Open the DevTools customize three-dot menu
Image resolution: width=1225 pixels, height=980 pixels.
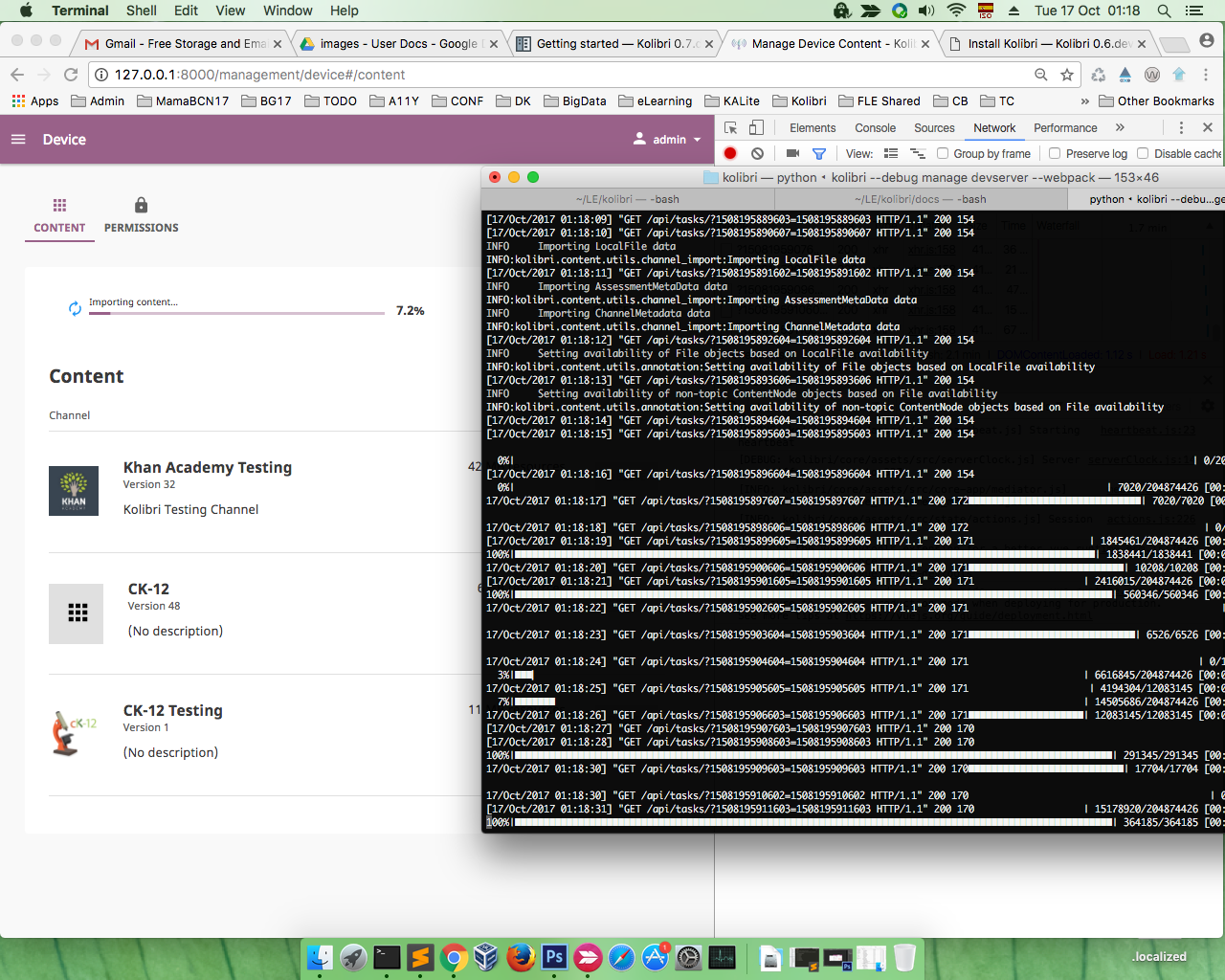pyautogui.click(x=1181, y=128)
